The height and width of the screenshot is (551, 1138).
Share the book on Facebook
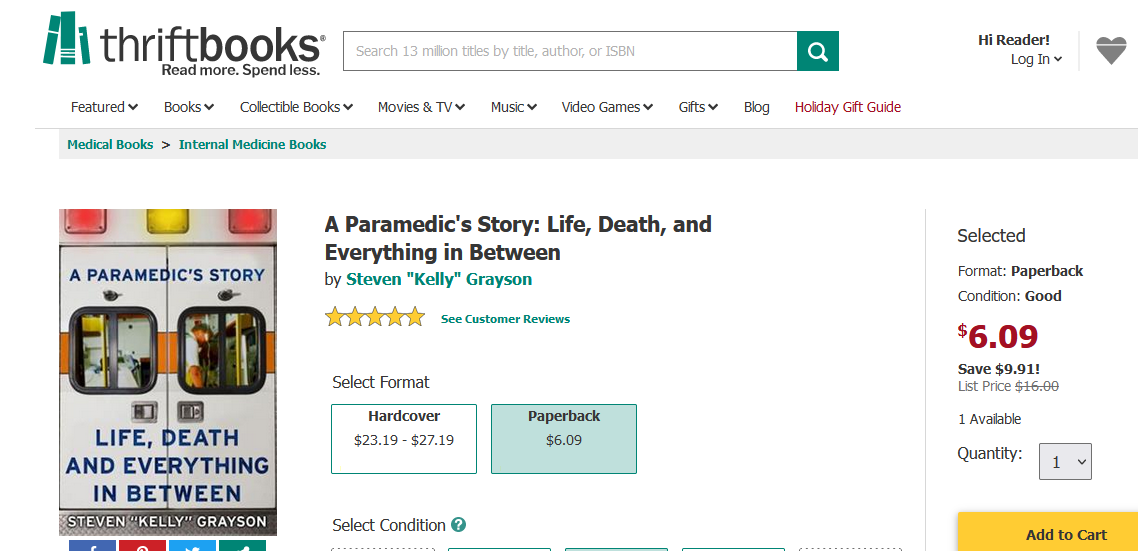click(x=92, y=546)
